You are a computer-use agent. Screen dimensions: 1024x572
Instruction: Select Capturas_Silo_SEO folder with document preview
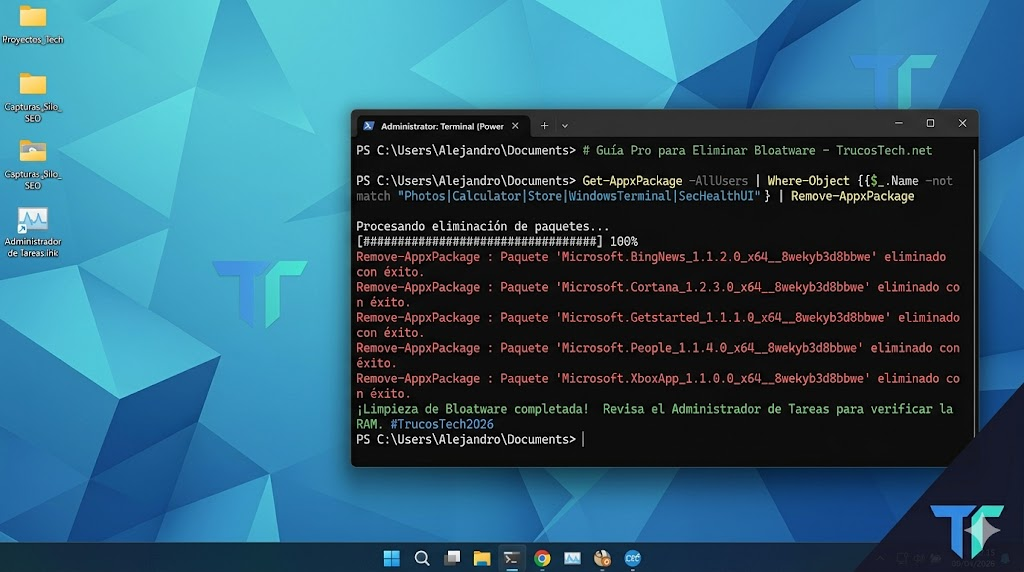click(x=33, y=165)
